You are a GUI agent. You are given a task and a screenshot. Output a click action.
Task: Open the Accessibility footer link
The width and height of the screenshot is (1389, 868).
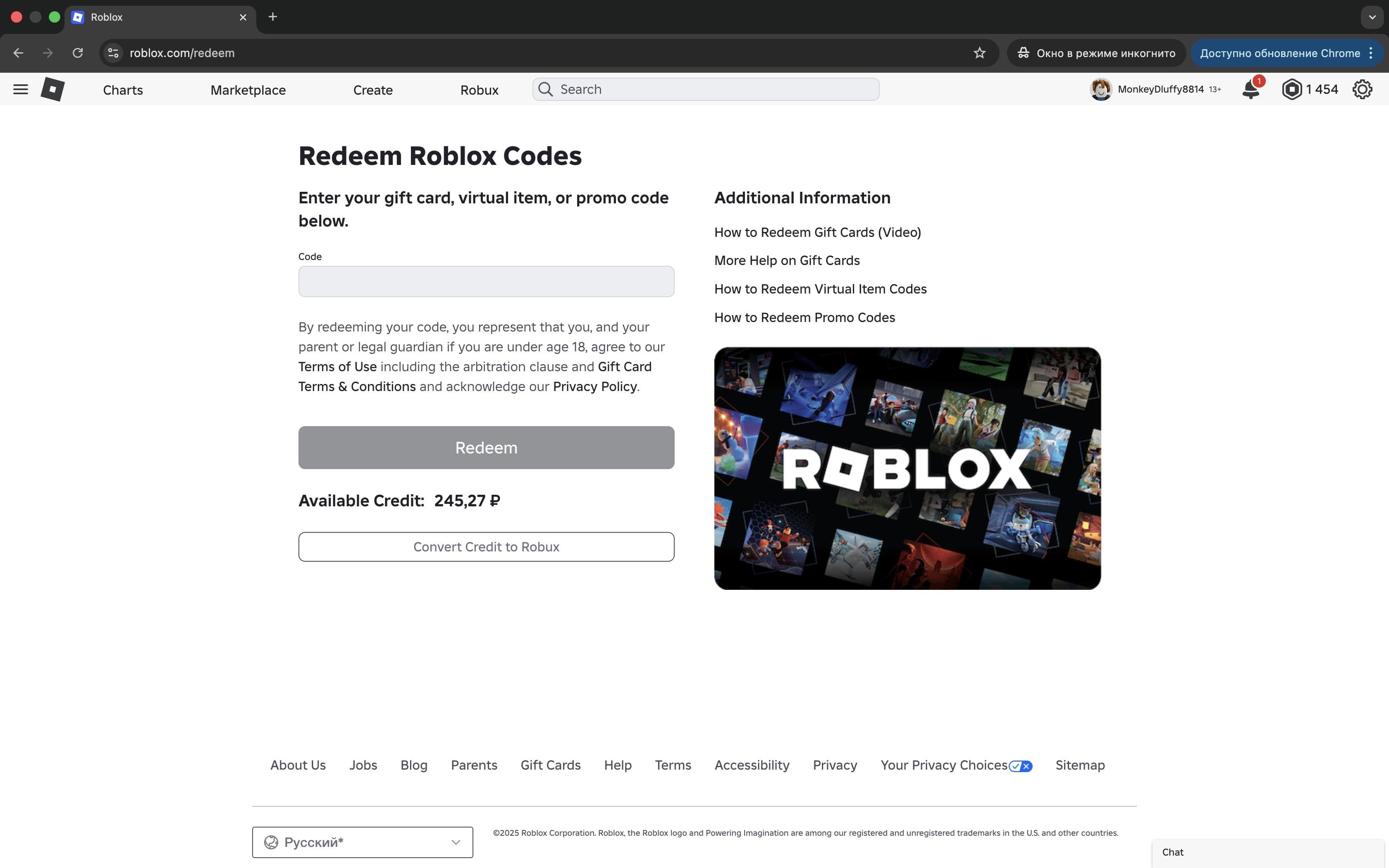point(752,765)
